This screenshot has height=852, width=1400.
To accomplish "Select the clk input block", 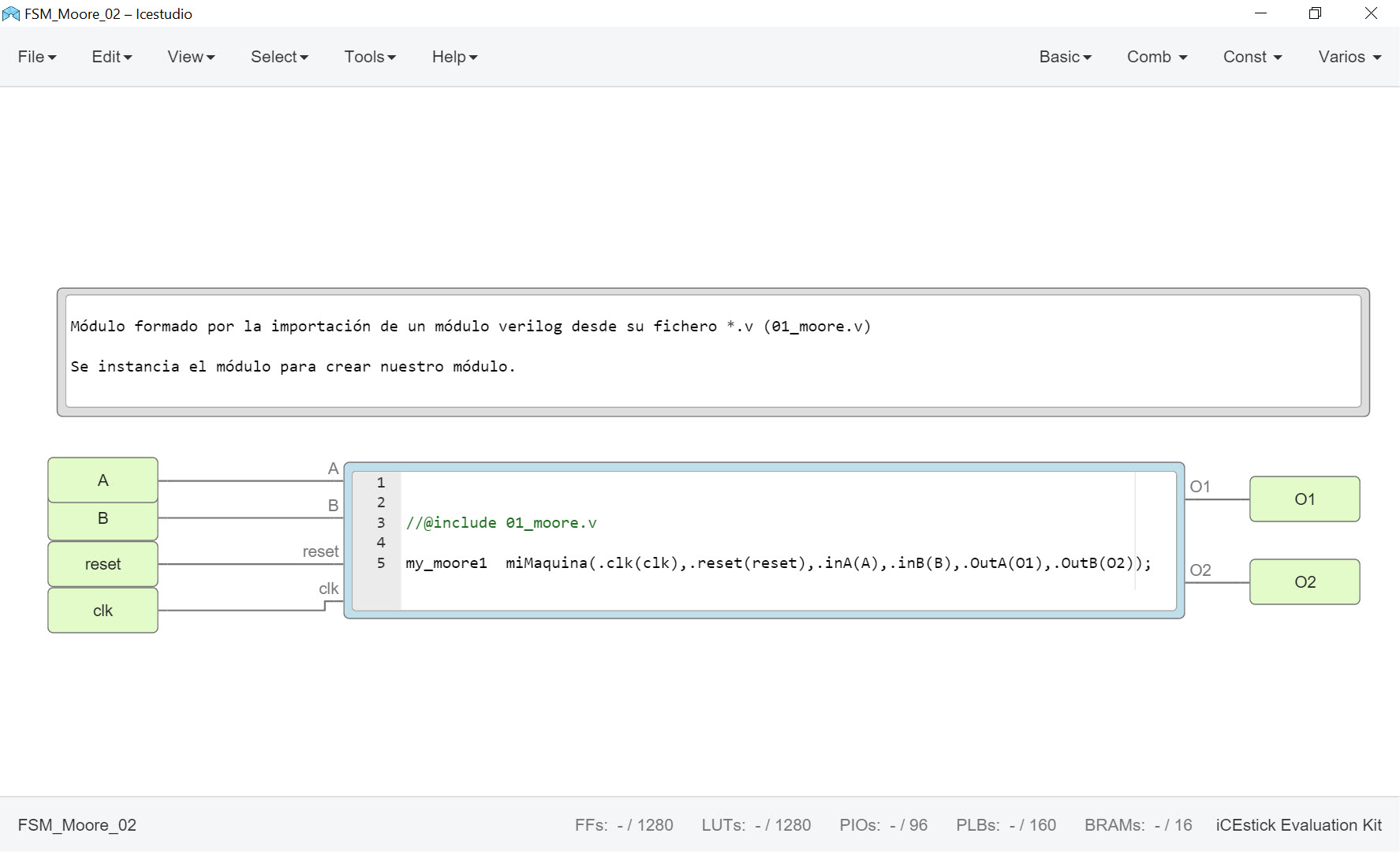I will (103, 611).
